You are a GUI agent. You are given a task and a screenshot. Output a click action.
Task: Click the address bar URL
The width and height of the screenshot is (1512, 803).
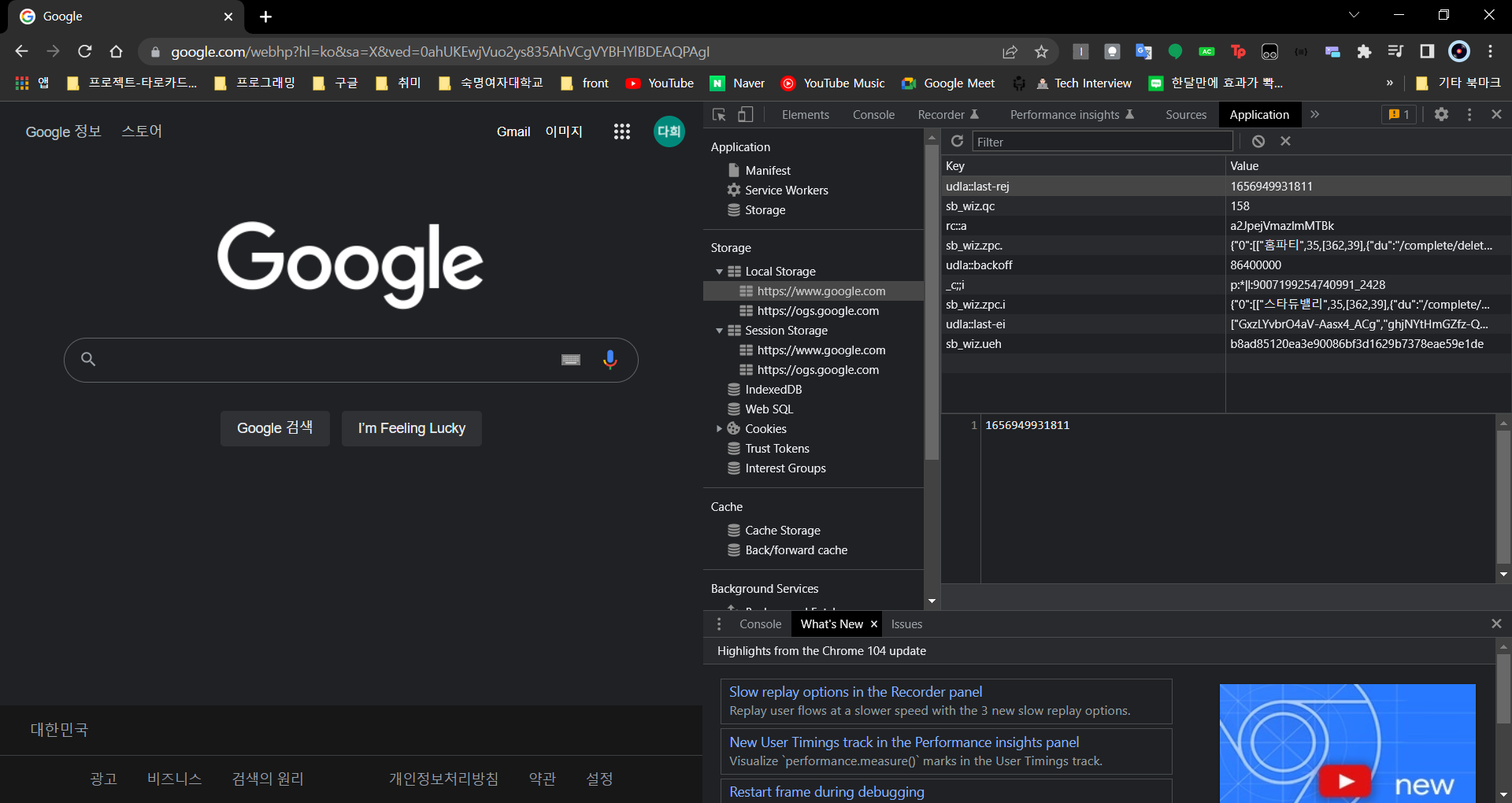pyautogui.click(x=440, y=52)
